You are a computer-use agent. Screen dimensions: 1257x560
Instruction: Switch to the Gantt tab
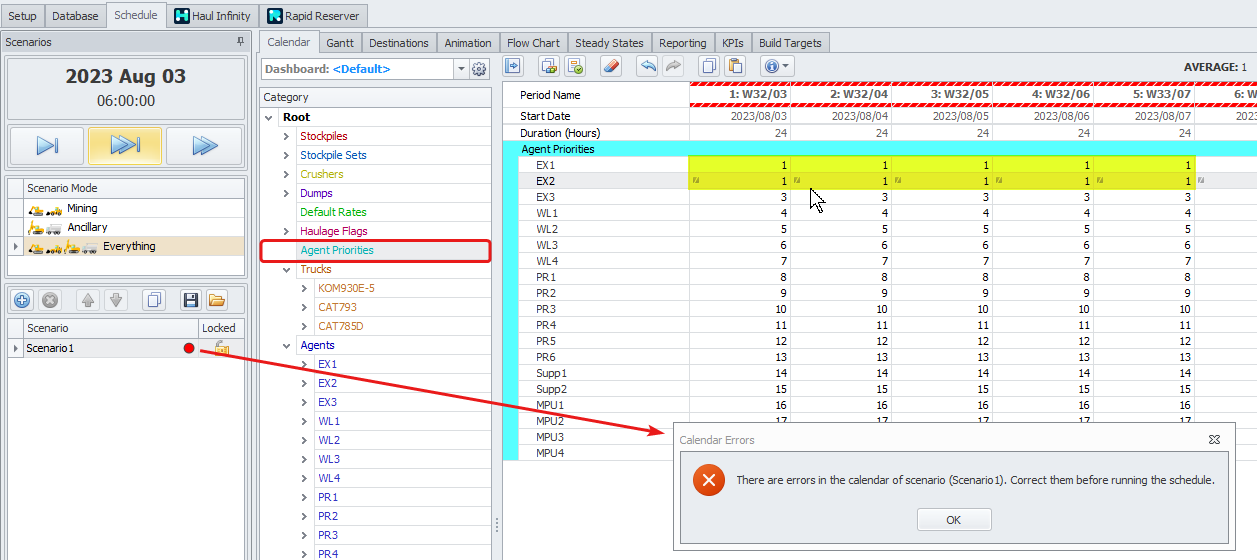[x=340, y=43]
